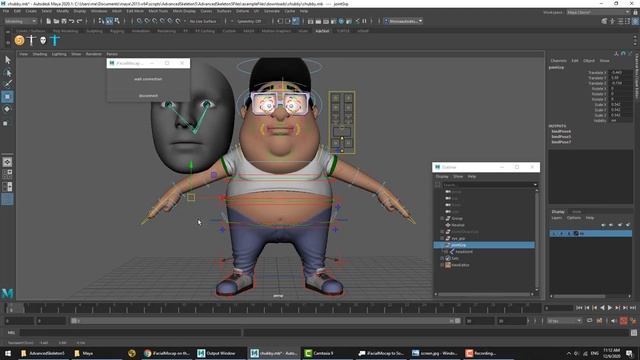Open the Render View icon
The width and height of the screenshot is (640, 360).
click(311, 21)
